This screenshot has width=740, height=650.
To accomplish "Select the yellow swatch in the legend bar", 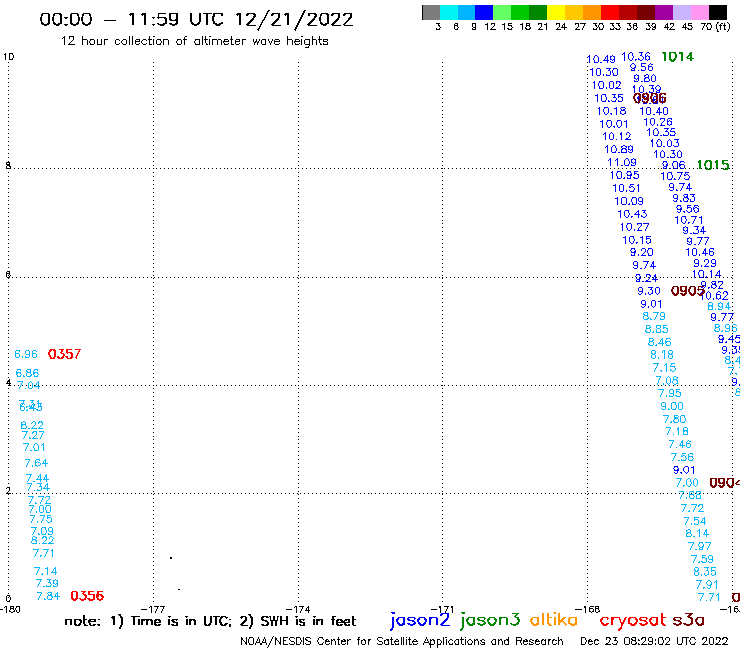I will (555, 12).
